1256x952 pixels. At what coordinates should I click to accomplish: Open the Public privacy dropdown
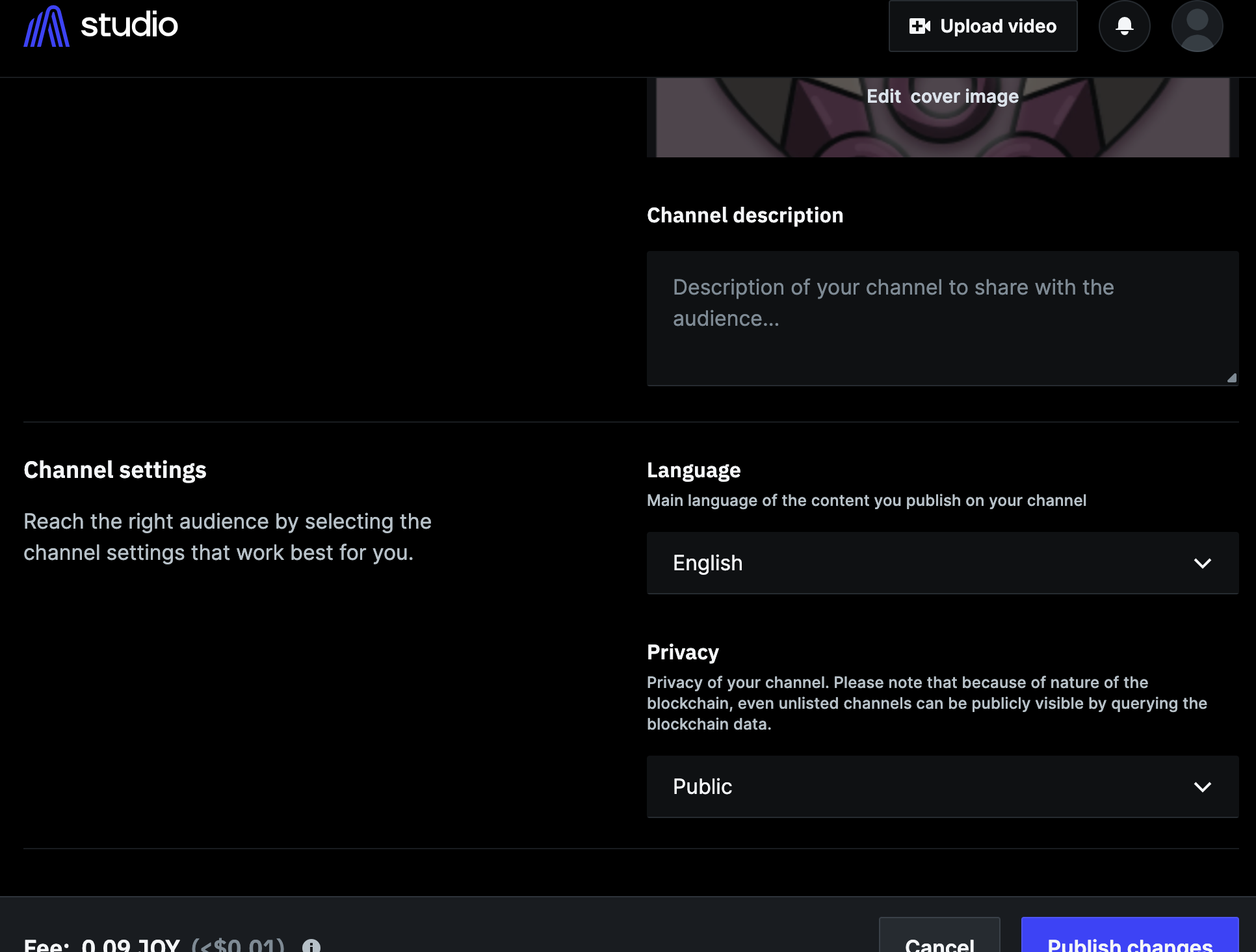pos(942,787)
